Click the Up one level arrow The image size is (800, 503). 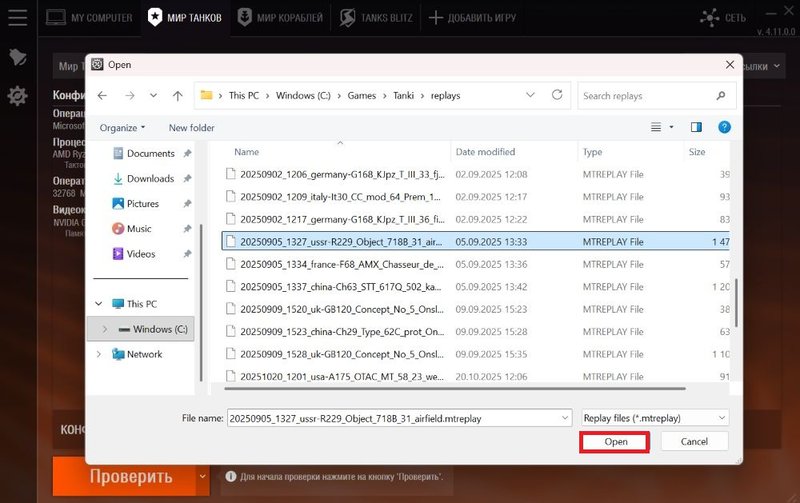(x=178, y=96)
